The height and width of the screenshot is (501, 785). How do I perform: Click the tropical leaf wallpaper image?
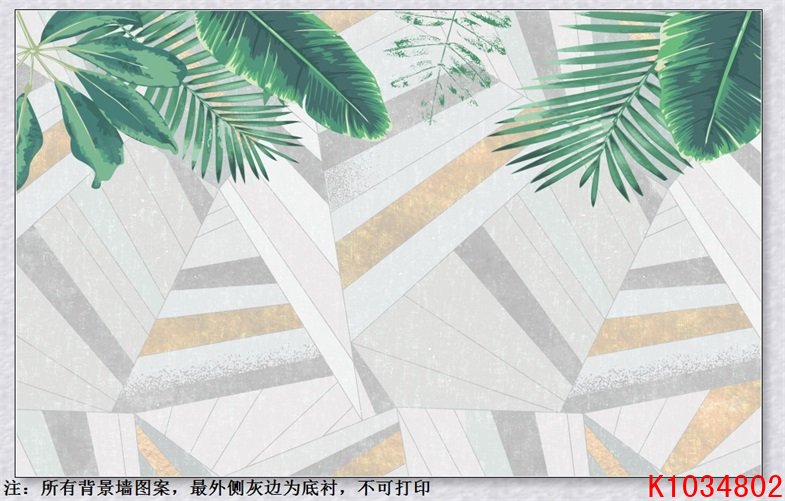pyautogui.click(x=389, y=243)
